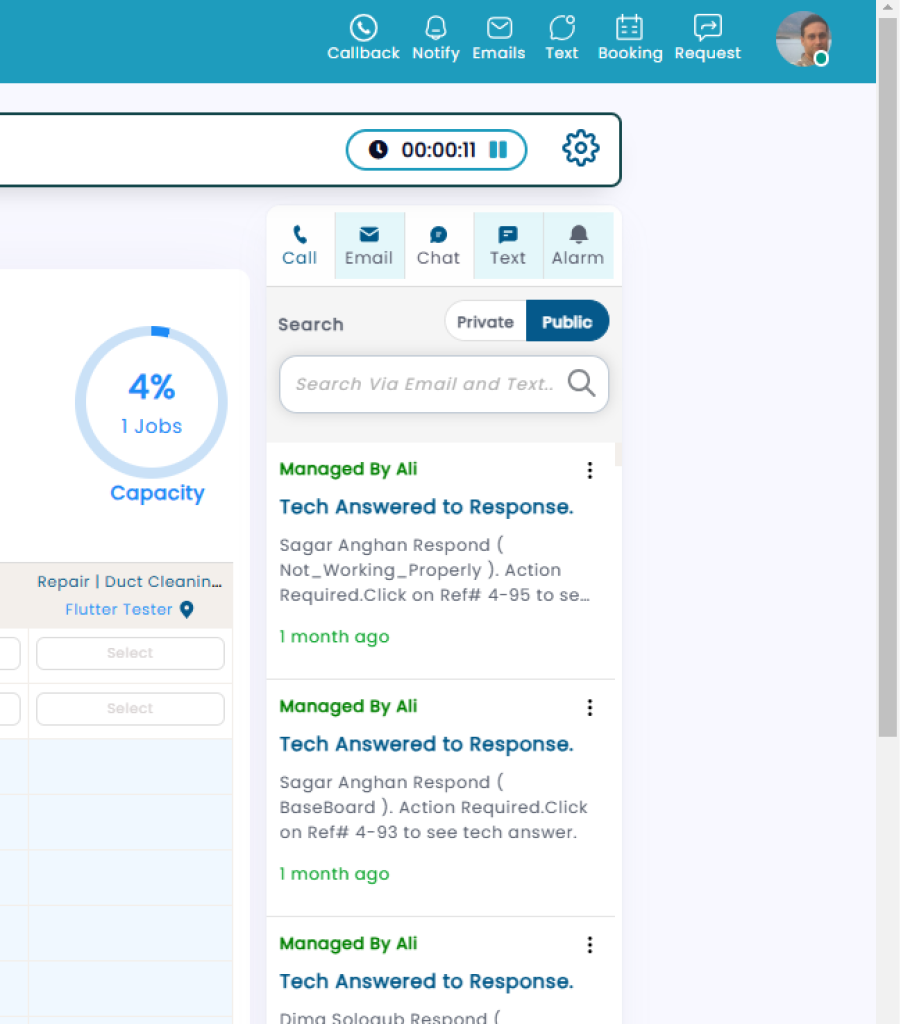Open the Text message icon in header

[x=561, y=28]
